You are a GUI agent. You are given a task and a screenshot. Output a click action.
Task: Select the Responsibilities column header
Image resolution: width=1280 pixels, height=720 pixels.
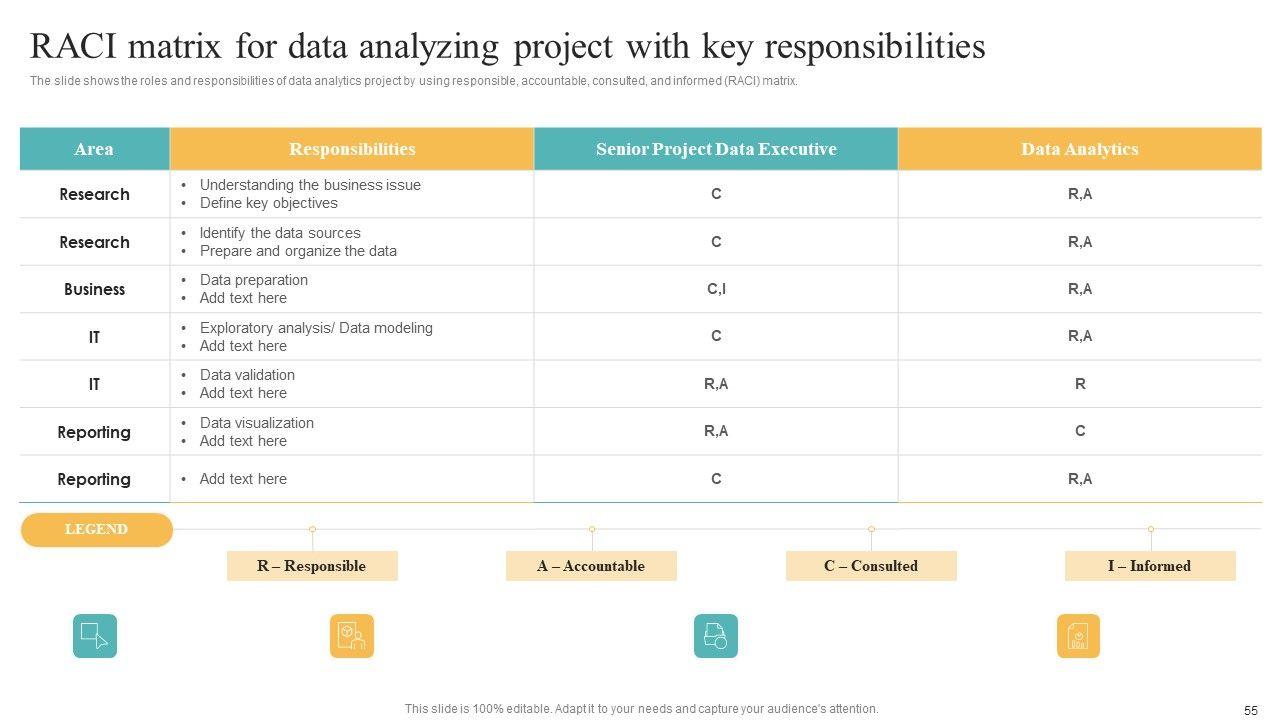(x=352, y=149)
